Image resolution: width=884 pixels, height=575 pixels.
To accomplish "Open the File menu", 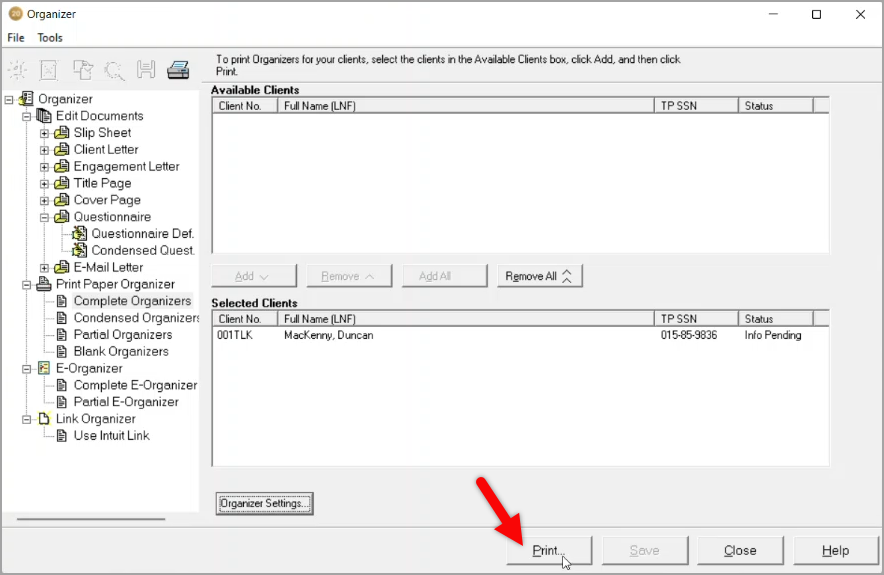I will [16, 38].
